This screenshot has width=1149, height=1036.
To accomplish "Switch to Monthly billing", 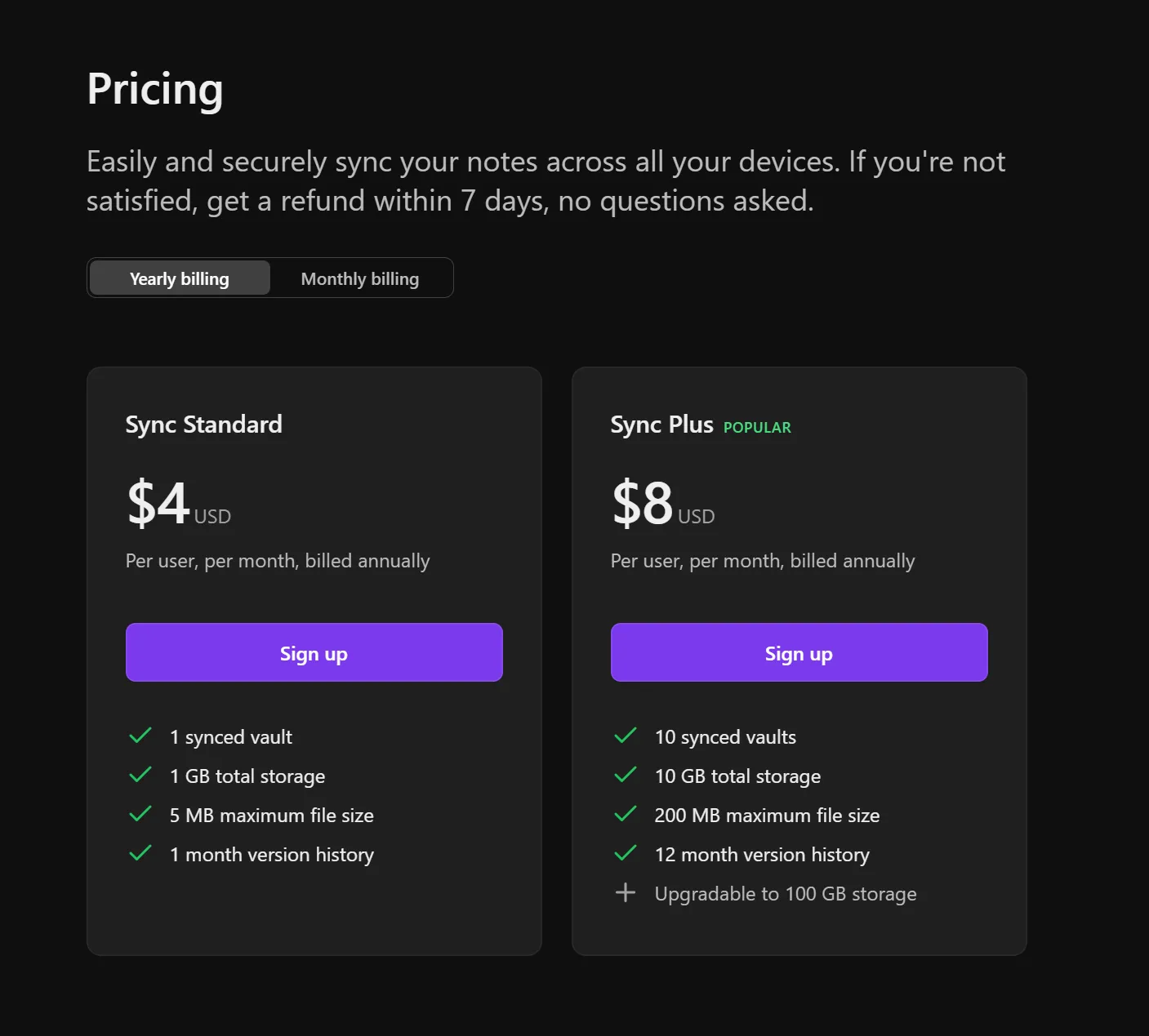I will click(x=359, y=278).
